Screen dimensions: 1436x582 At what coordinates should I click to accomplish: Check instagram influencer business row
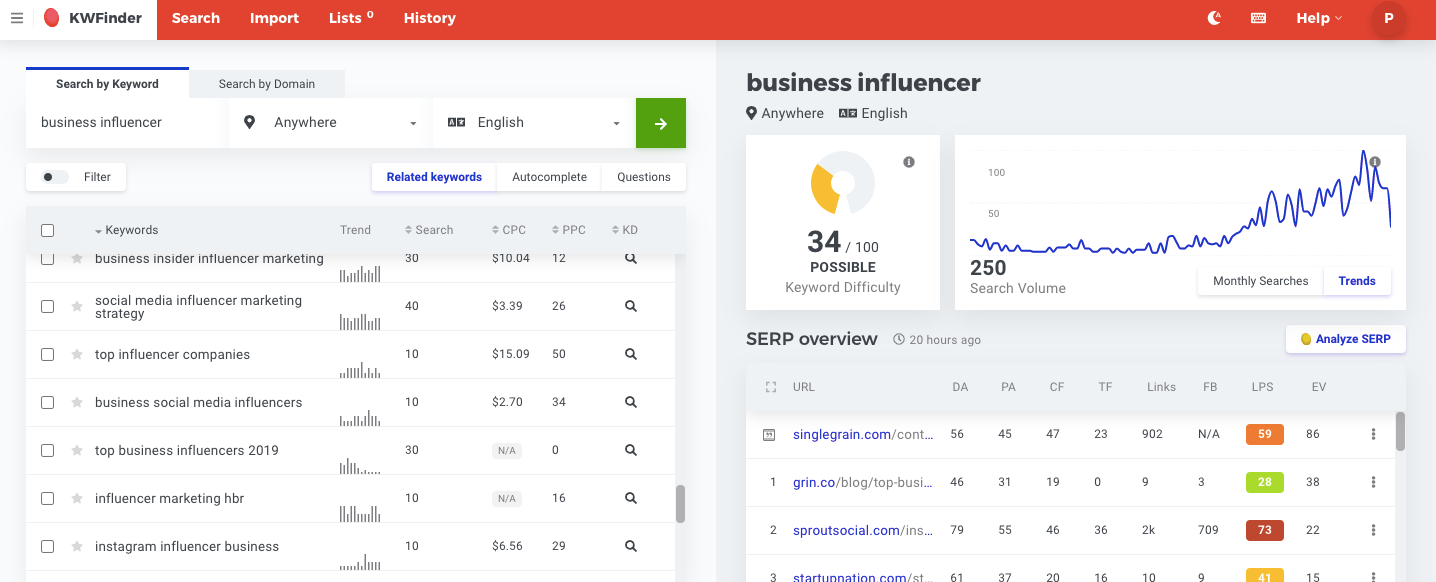pos(47,547)
